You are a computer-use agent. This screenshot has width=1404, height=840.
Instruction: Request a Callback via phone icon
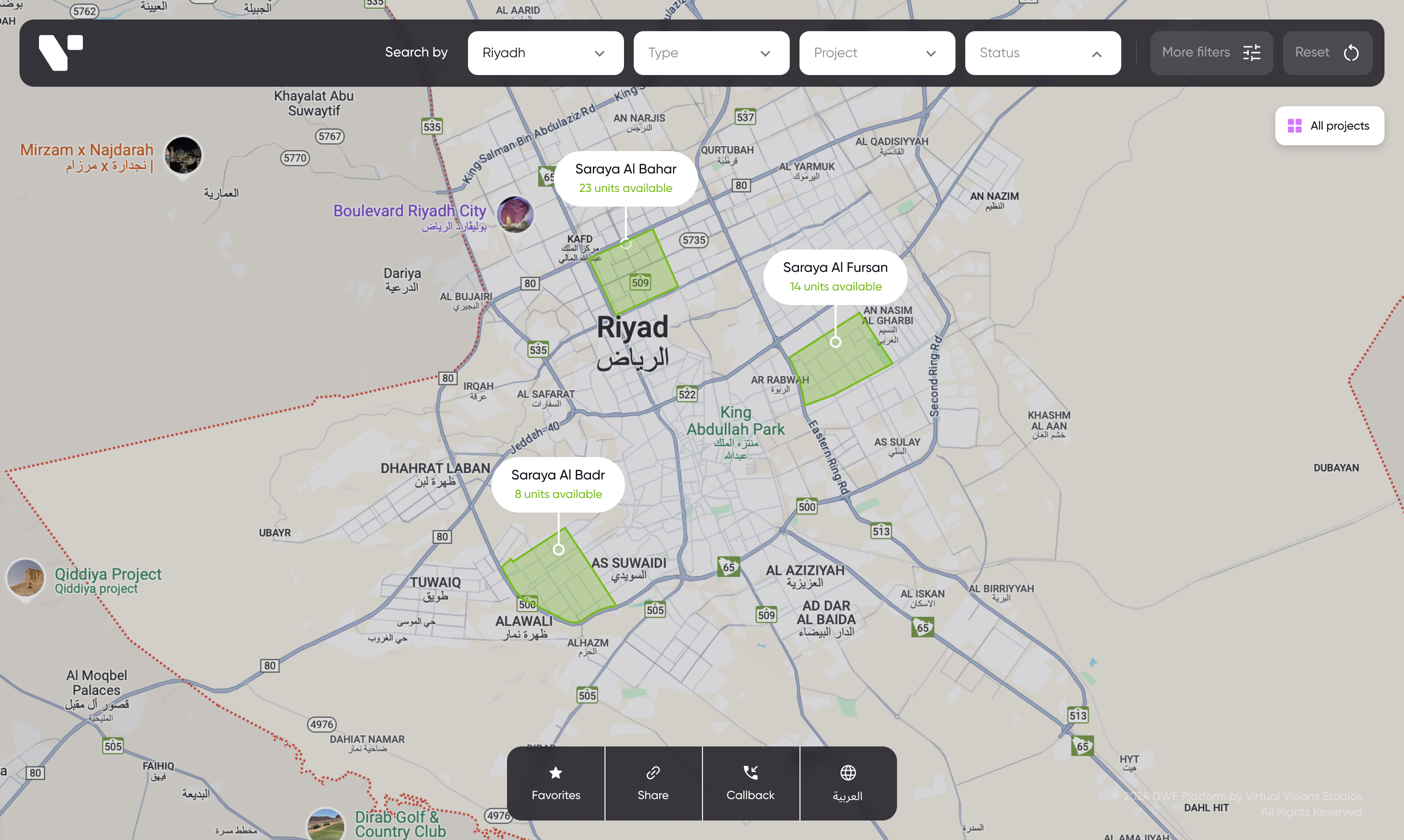[750, 773]
